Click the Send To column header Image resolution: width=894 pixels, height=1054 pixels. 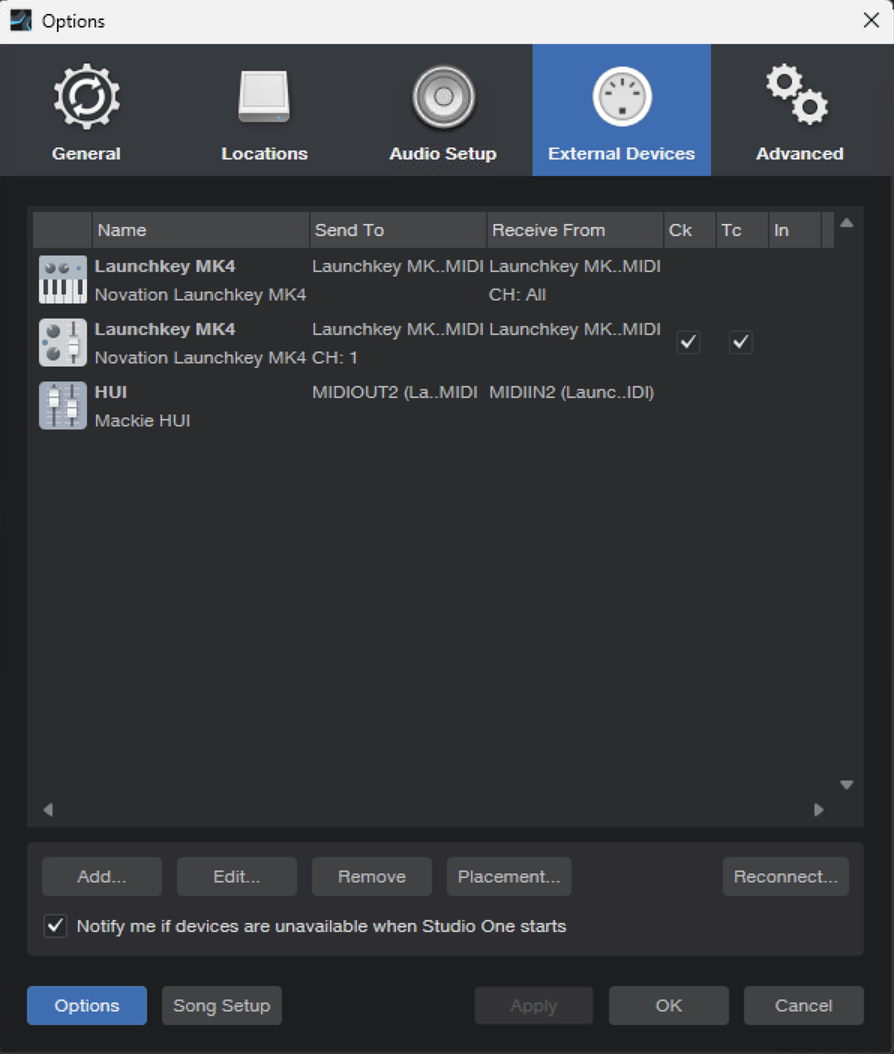(x=398, y=230)
